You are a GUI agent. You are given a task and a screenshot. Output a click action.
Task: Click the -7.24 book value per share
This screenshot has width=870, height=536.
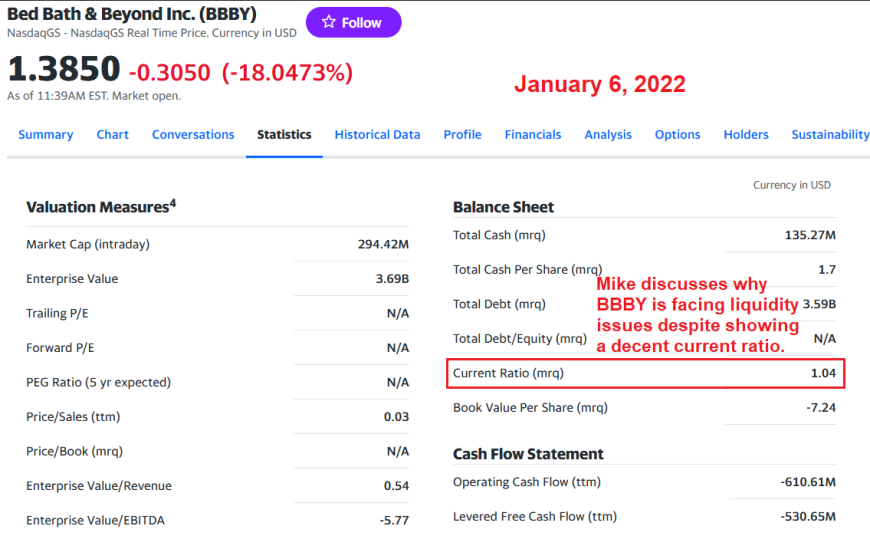[x=821, y=407]
